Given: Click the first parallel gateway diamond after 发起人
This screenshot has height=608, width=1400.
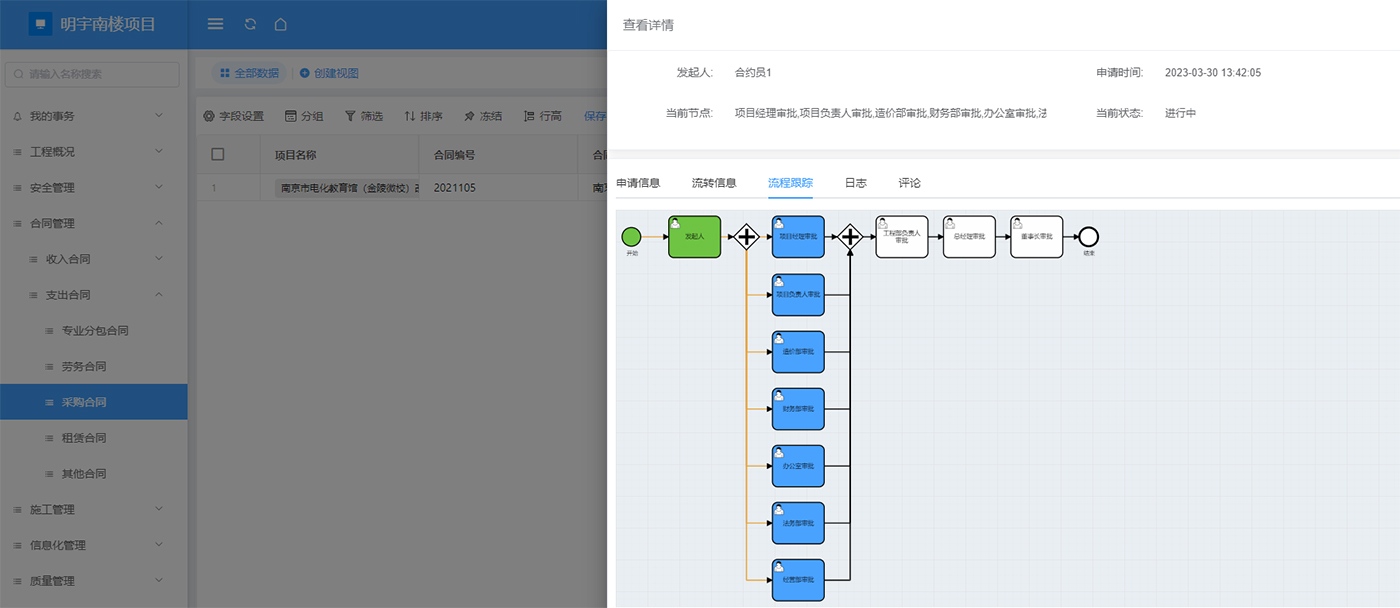Looking at the screenshot, I should coord(747,237).
